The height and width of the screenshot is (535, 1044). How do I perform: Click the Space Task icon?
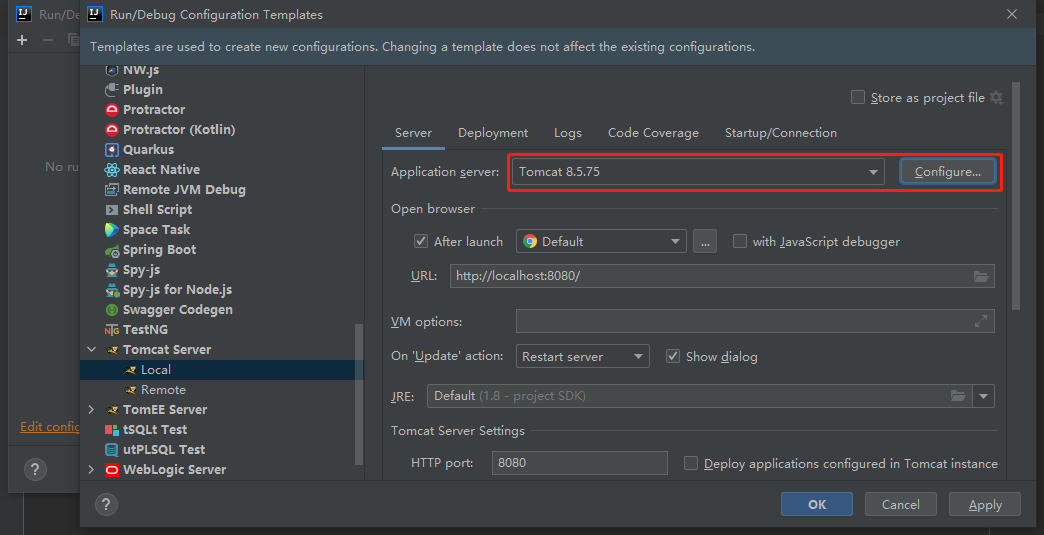tap(112, 230)
